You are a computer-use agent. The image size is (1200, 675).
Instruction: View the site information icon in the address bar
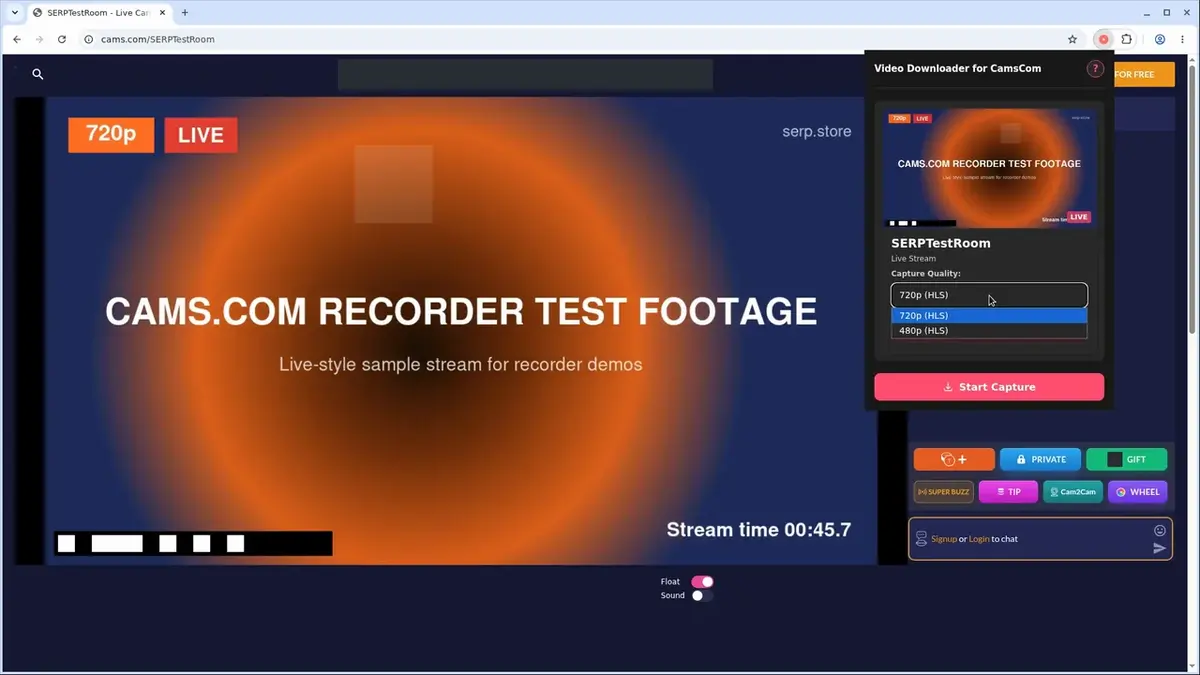tap(88, 39)
